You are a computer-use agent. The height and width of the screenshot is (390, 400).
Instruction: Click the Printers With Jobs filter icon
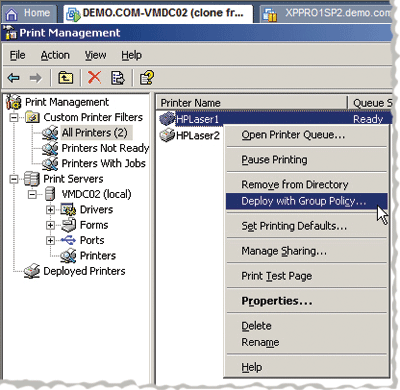[x=50, y=163]
